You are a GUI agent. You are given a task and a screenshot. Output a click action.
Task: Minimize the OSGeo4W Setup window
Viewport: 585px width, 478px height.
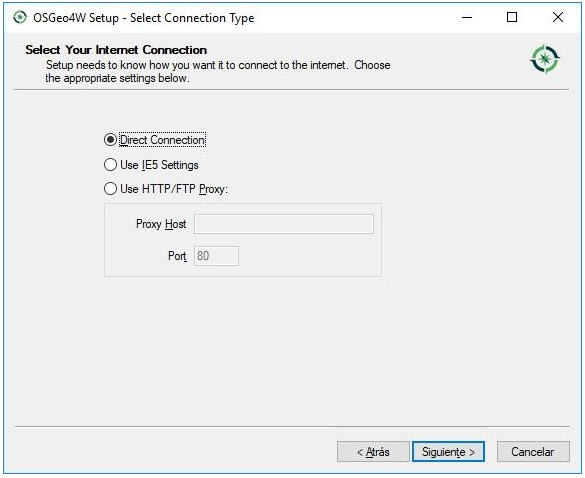[x=467, y=17]
